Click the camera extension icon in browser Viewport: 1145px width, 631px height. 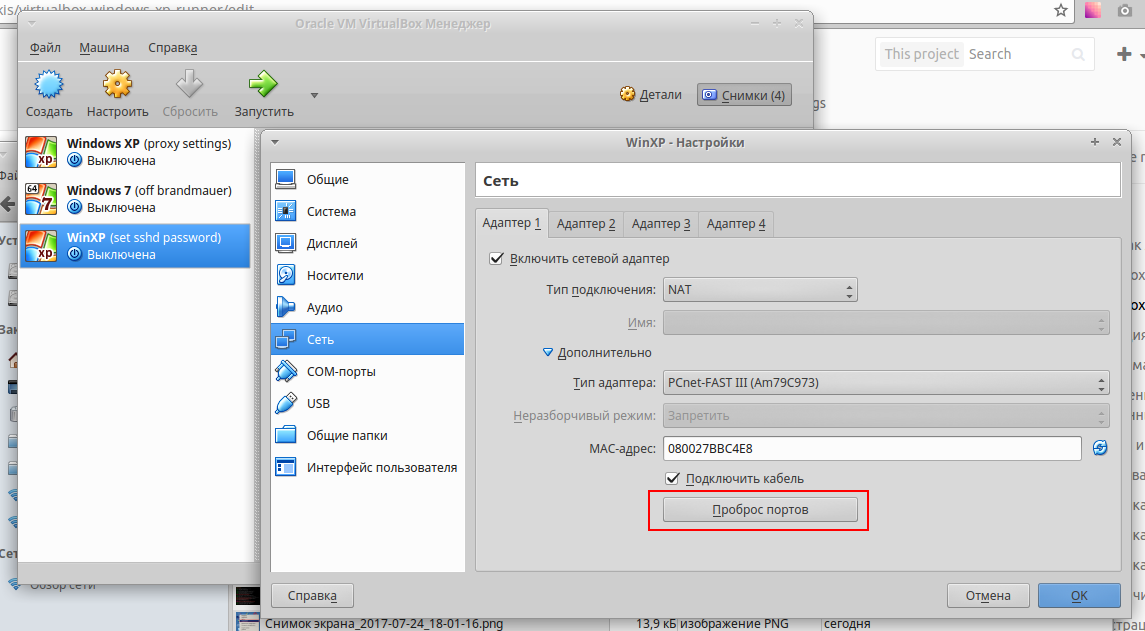tap(1125, 10)
